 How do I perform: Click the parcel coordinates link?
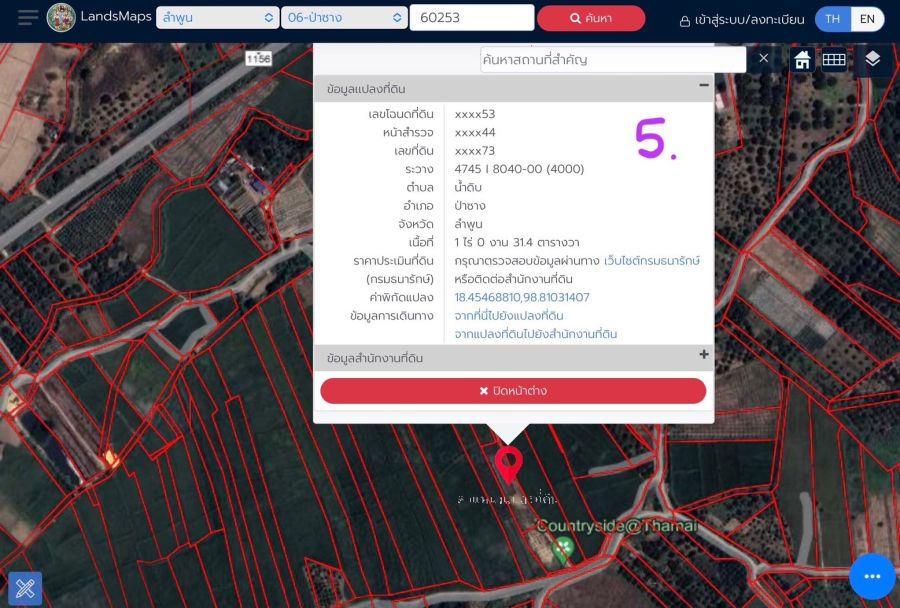click(x=522, y=297)
